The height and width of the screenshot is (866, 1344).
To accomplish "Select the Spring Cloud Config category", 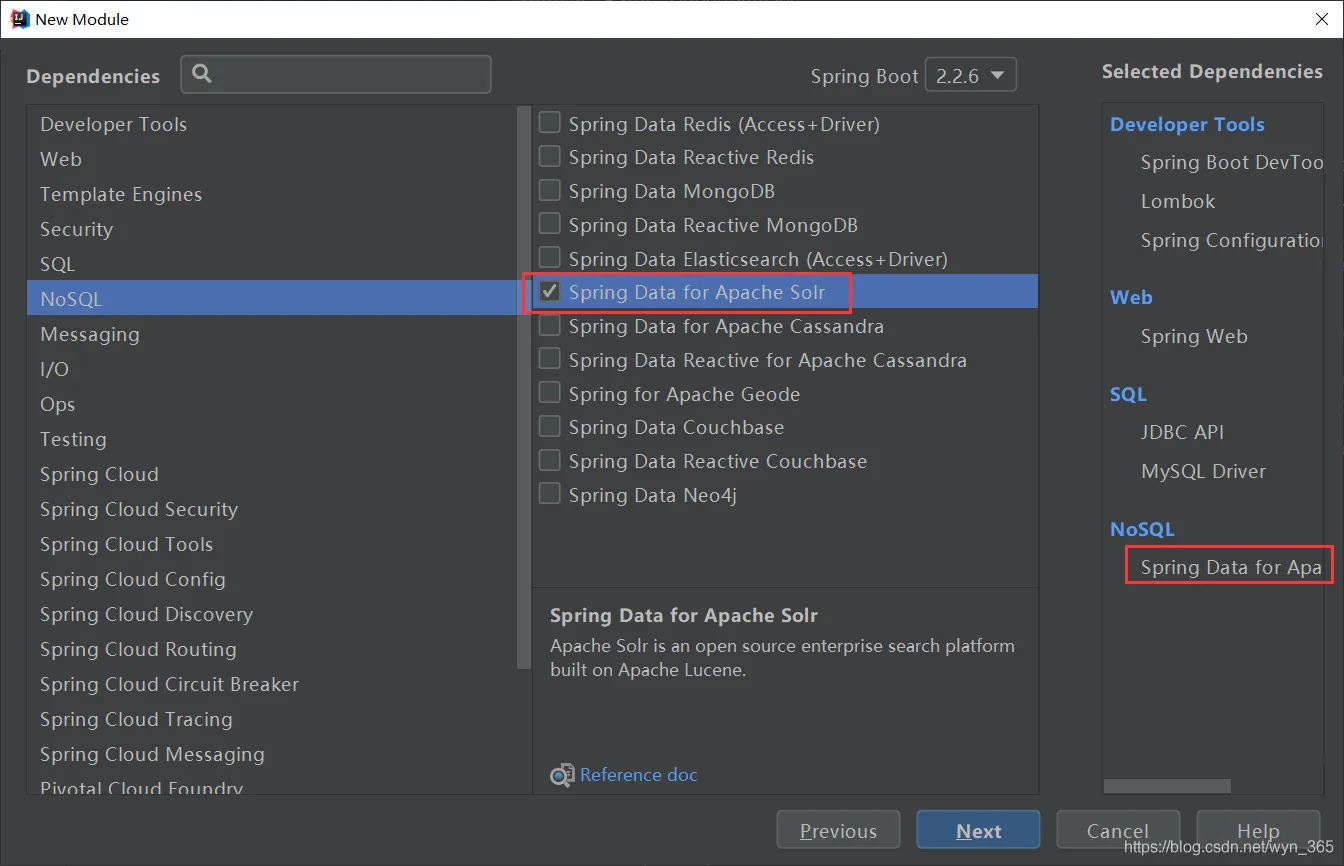I will tap(272, 579).
